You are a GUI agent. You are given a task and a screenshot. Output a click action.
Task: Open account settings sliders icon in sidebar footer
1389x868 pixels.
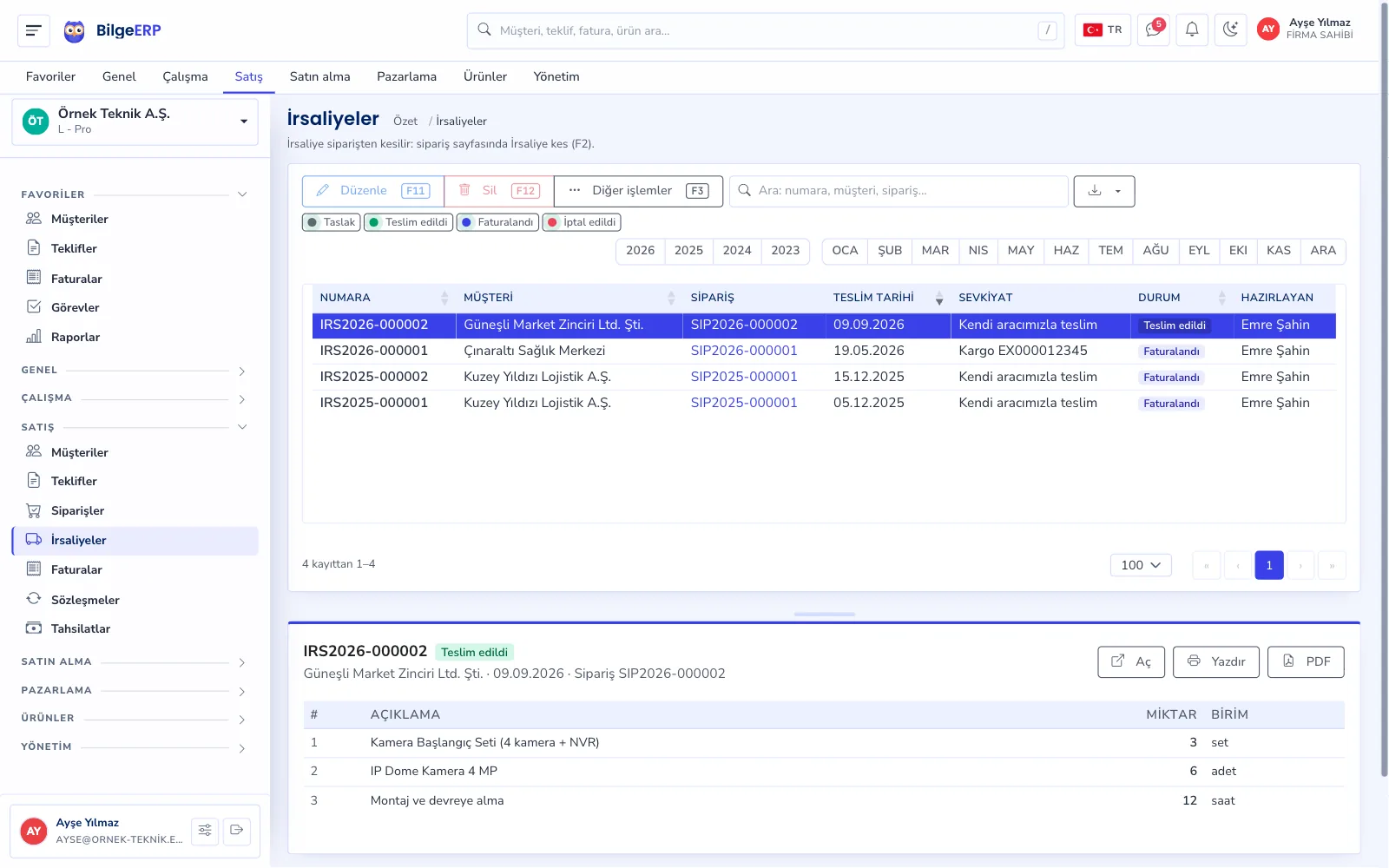pyautogui.click(x=205, y=831)
